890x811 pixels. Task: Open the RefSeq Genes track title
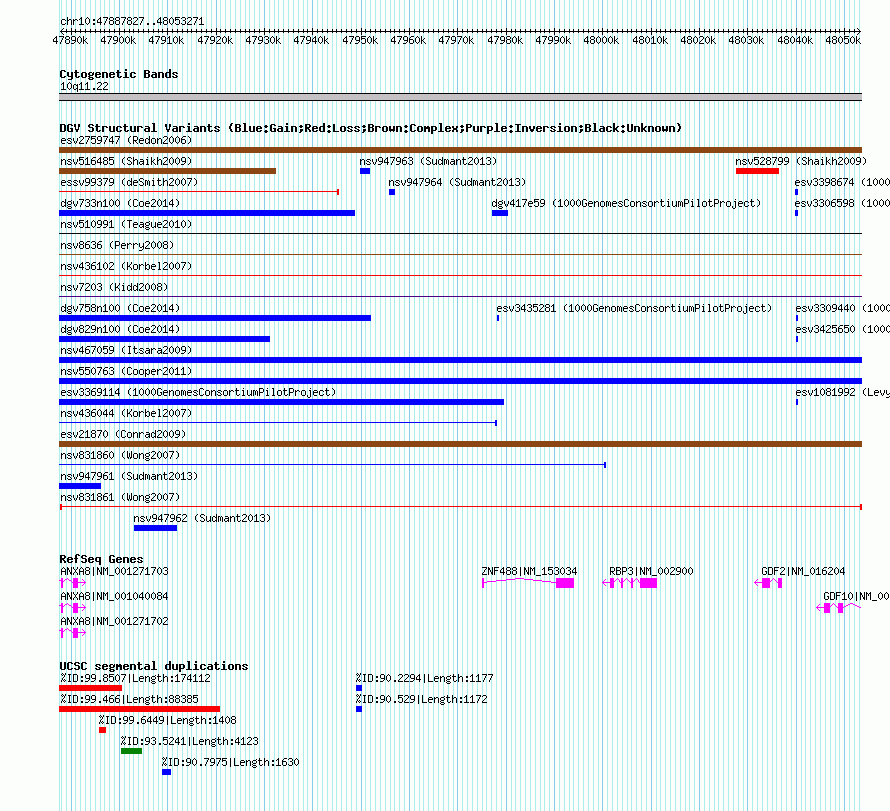[101, 559]
